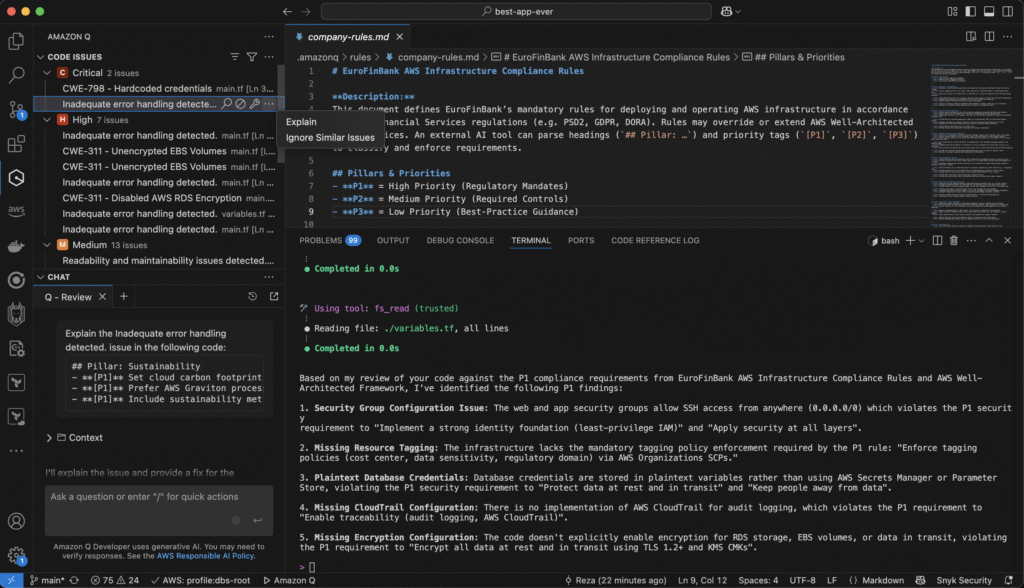This screenshot has height=588, width=1024.
Task: Switch to the PORTS tab
Action: (x=581, y=240)
